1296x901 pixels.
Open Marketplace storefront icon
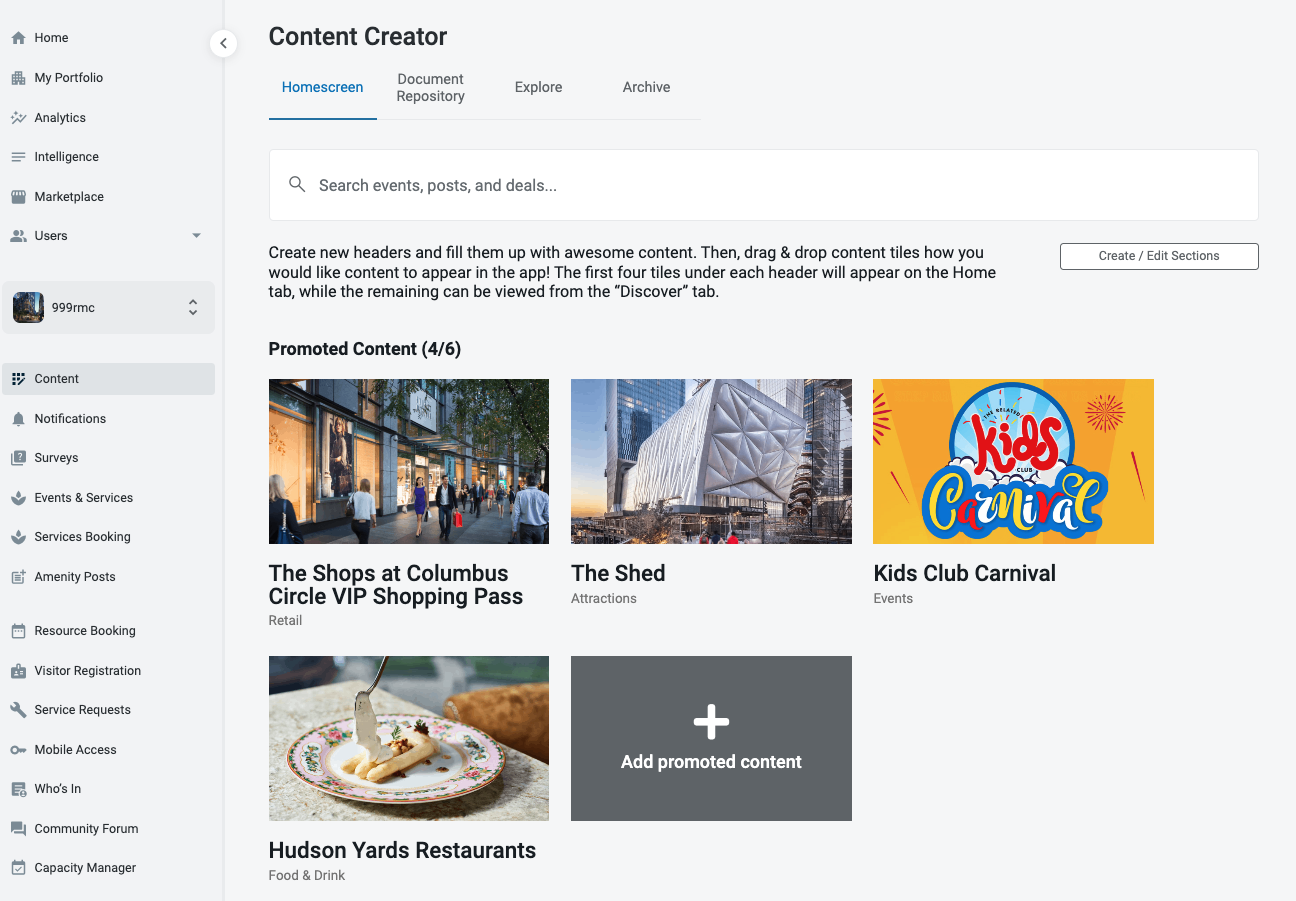click(x=18, y=197)
